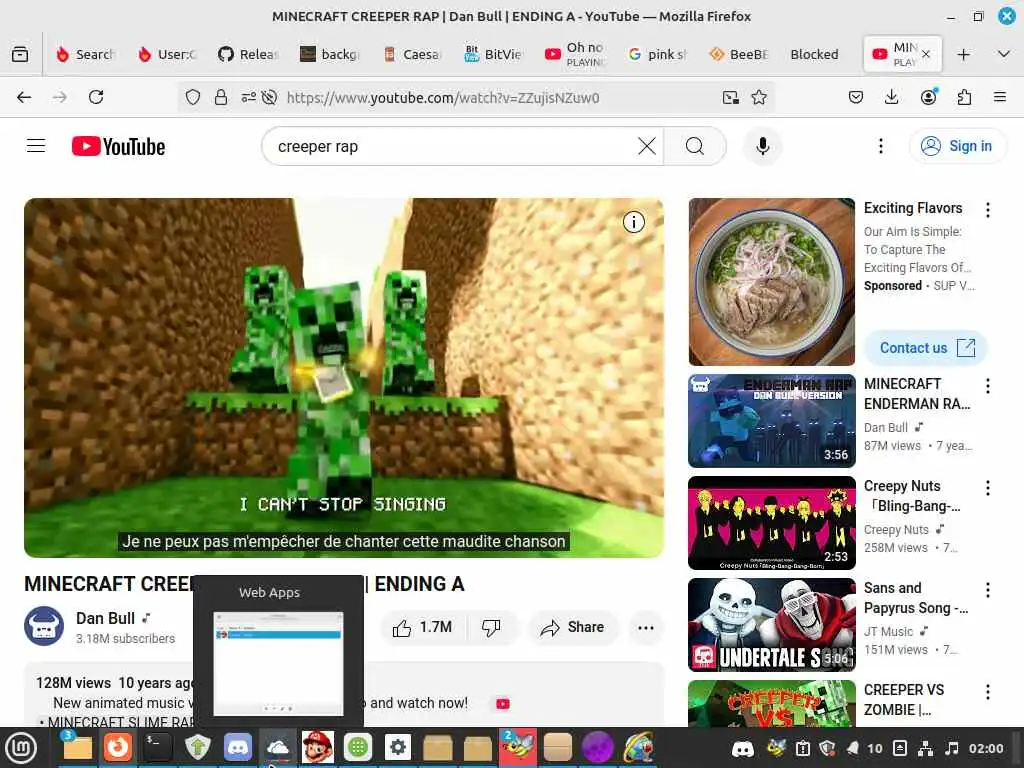The width and height of the screenshot is (1024, 768).
Task: List all tabs dropdown arrow
Action: (x=1004, y=54)
